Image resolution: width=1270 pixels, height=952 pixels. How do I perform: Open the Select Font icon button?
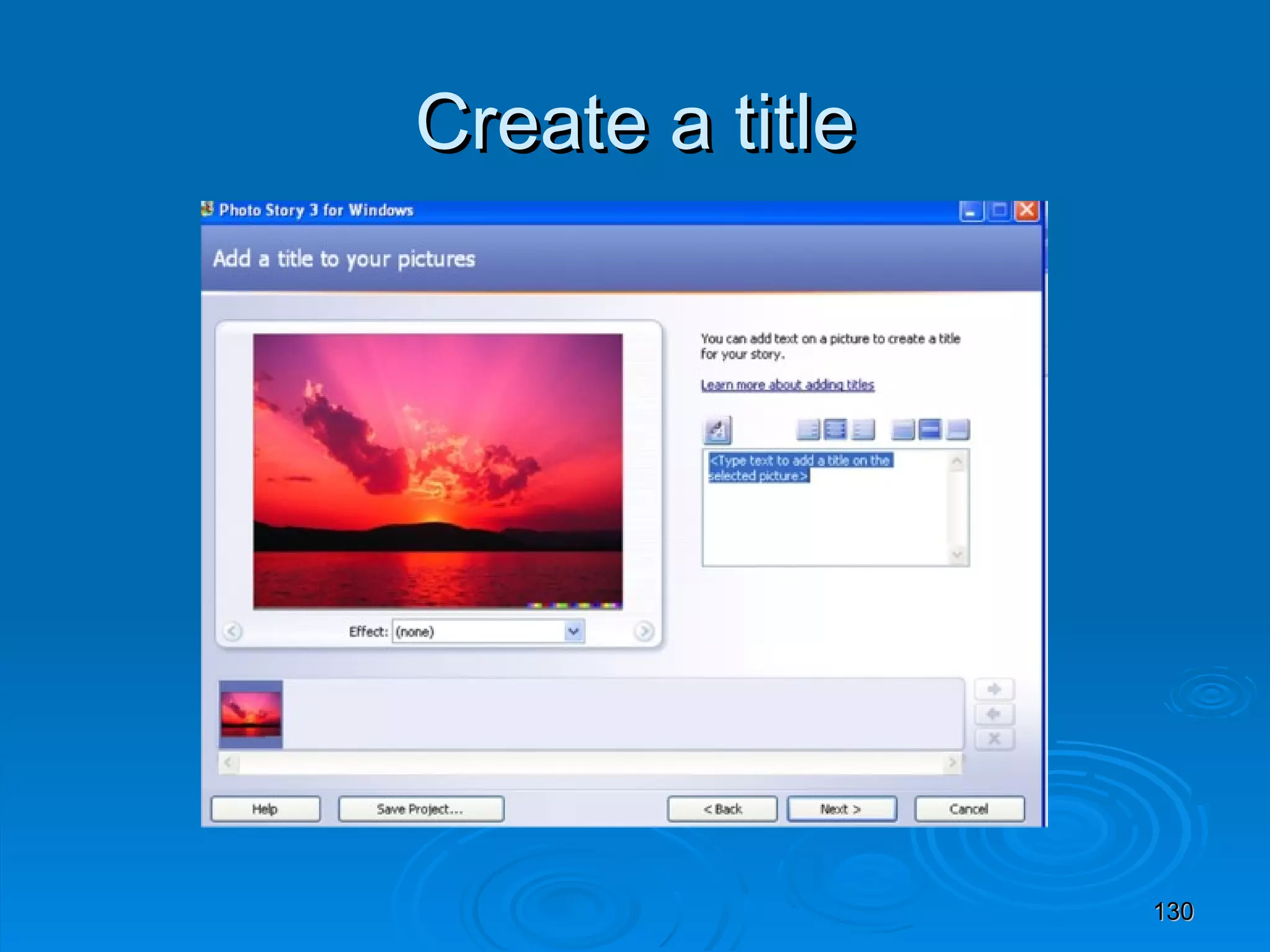pyautogui.click(x=717, y=430)
